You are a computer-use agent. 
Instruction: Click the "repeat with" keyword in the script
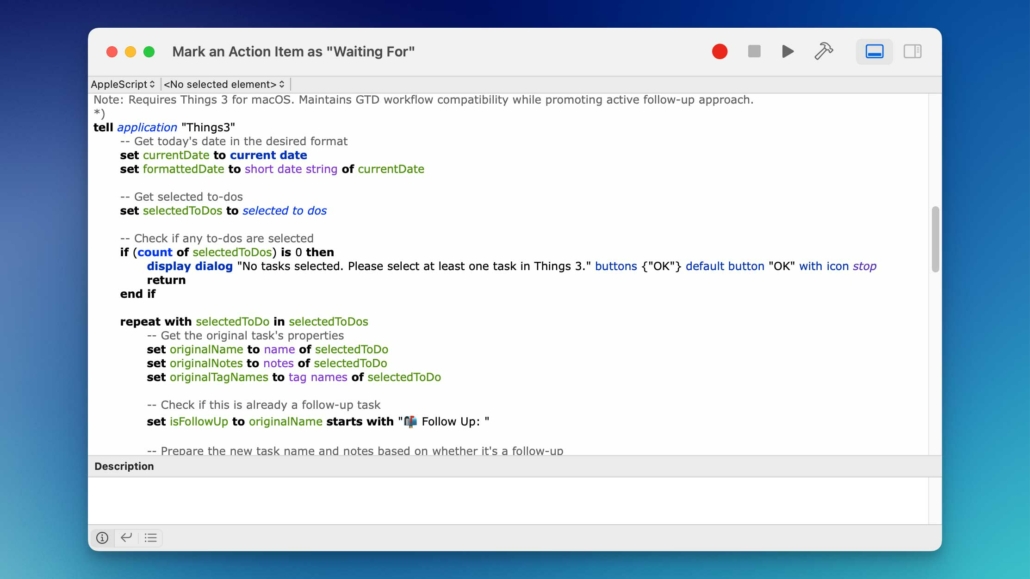pyautogui.click(x=156, y=322)
